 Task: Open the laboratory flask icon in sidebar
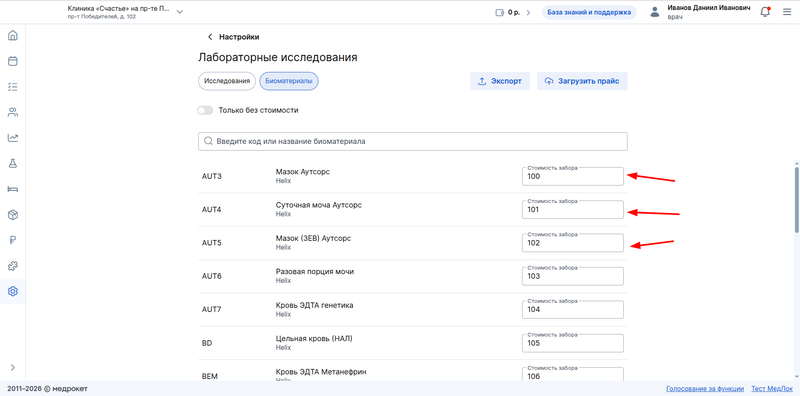tap(13, 163)
